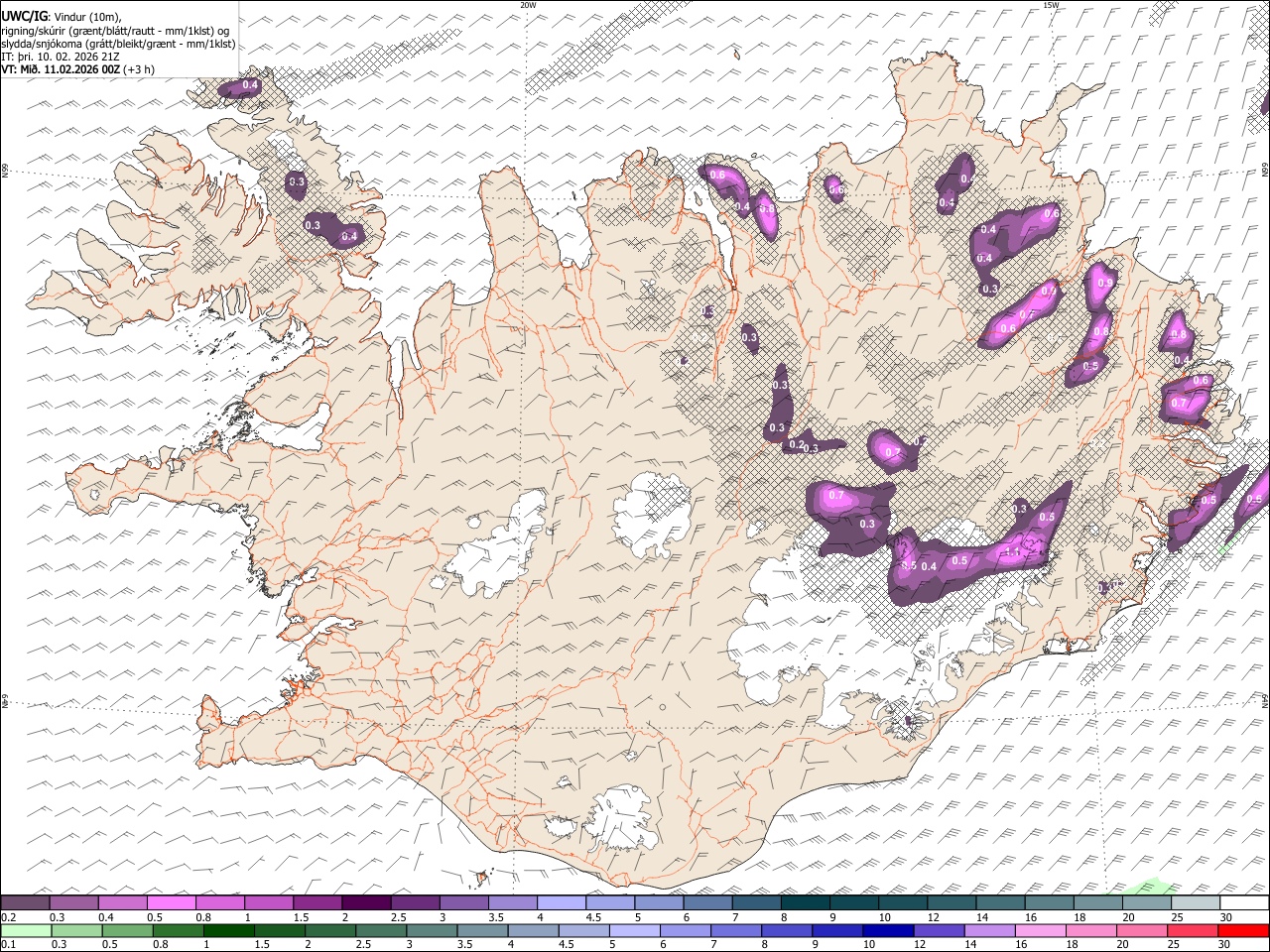Choose the bottom-row legend swatch labeled 6
This screenshot has width=1270, height=952.
(x=685, y=930)
